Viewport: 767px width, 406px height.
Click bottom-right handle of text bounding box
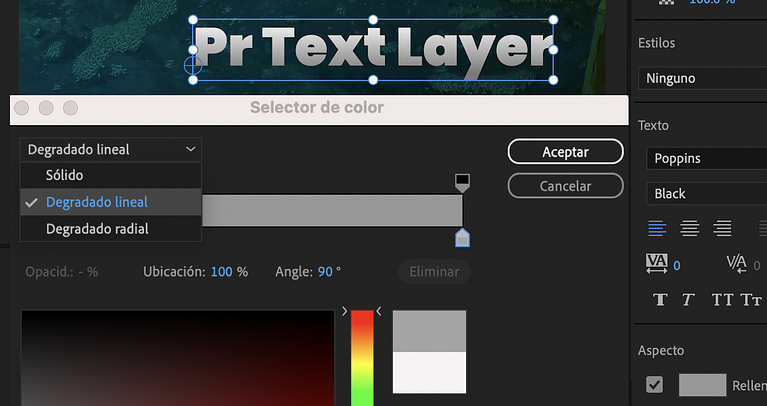click(x=553, y=80)
